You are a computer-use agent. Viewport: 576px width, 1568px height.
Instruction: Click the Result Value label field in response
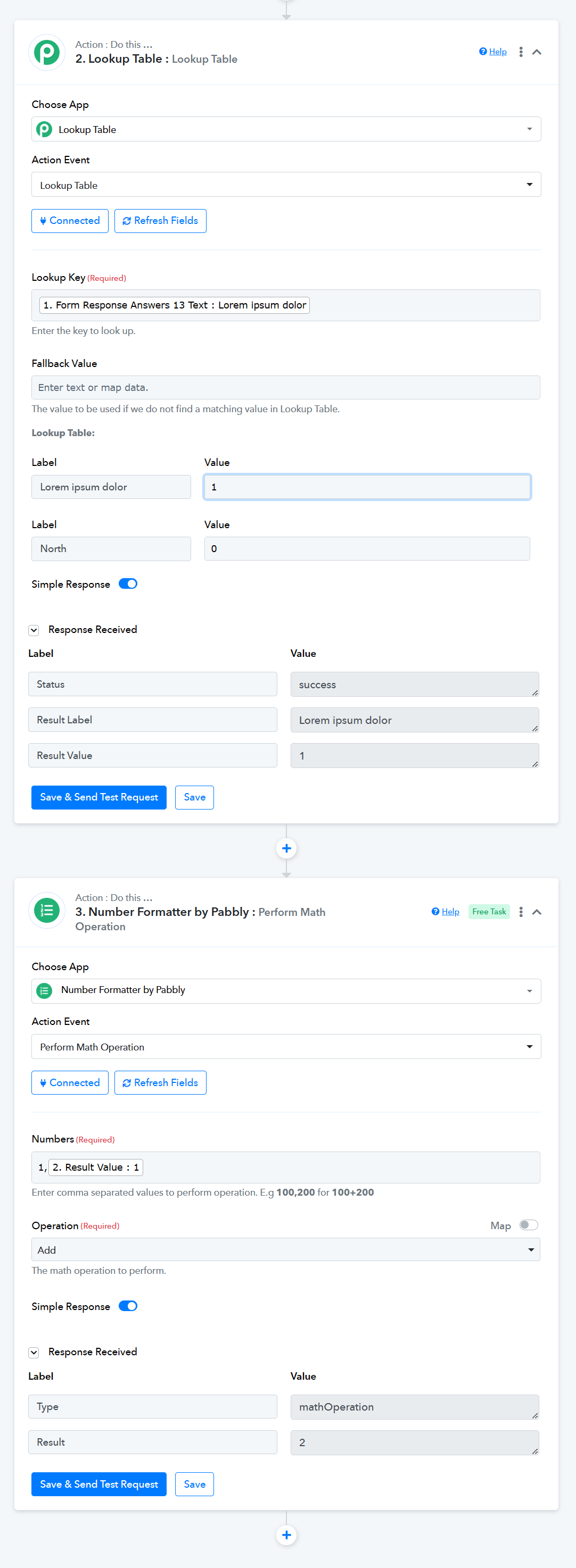(152, 755)
